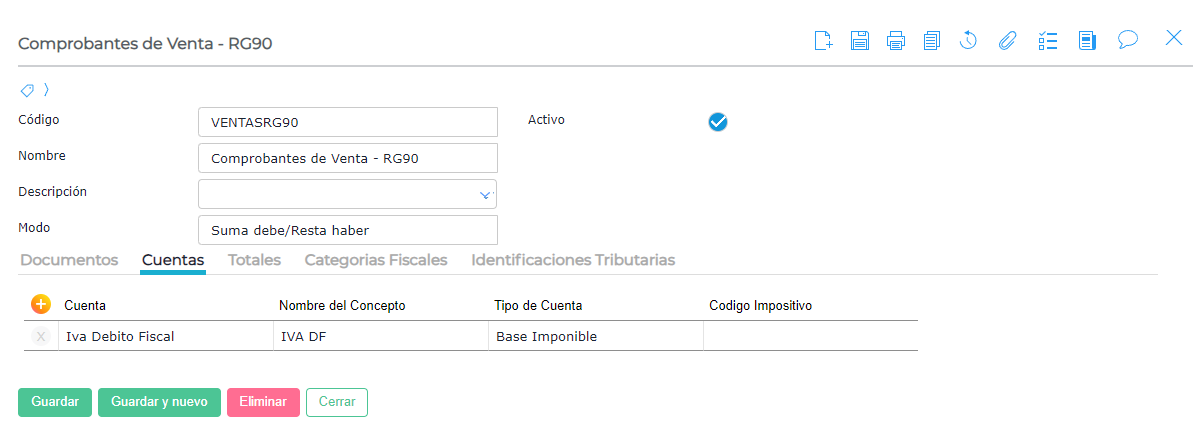Click the save floppy disk icon
The image size is (1193, 428).
point(859,40)
